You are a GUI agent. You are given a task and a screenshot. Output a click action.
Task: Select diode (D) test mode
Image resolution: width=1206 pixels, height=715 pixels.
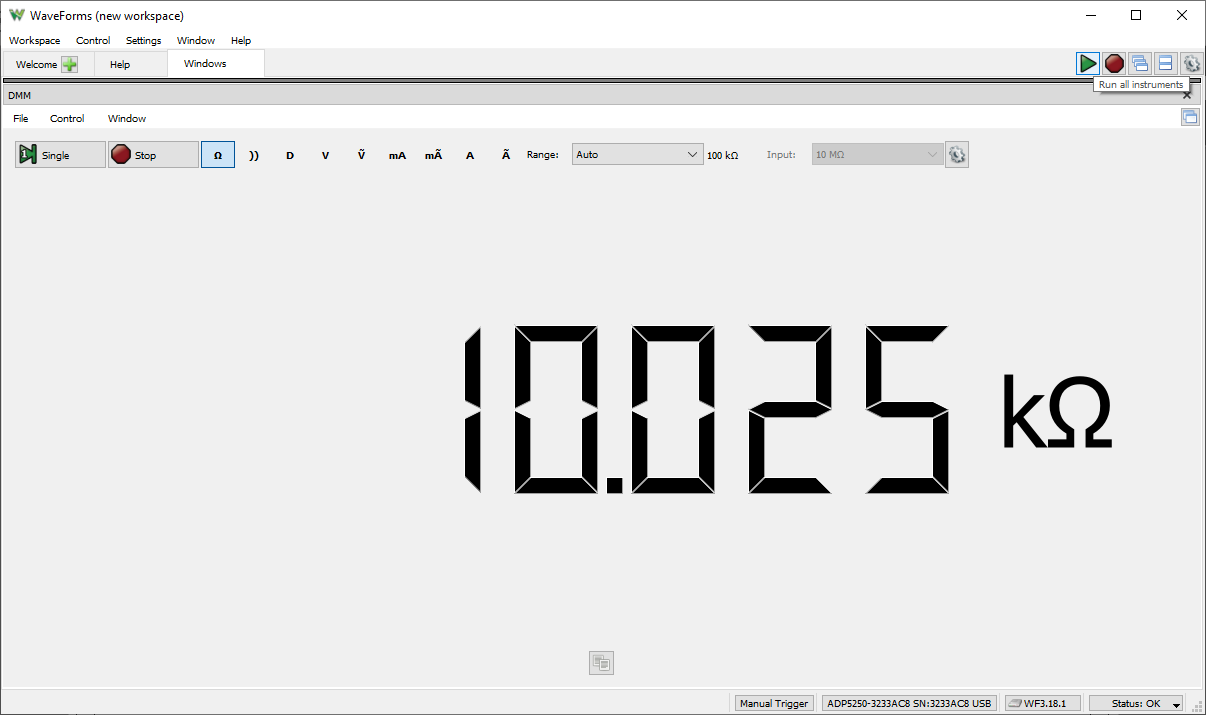click(x=290, y=155)
